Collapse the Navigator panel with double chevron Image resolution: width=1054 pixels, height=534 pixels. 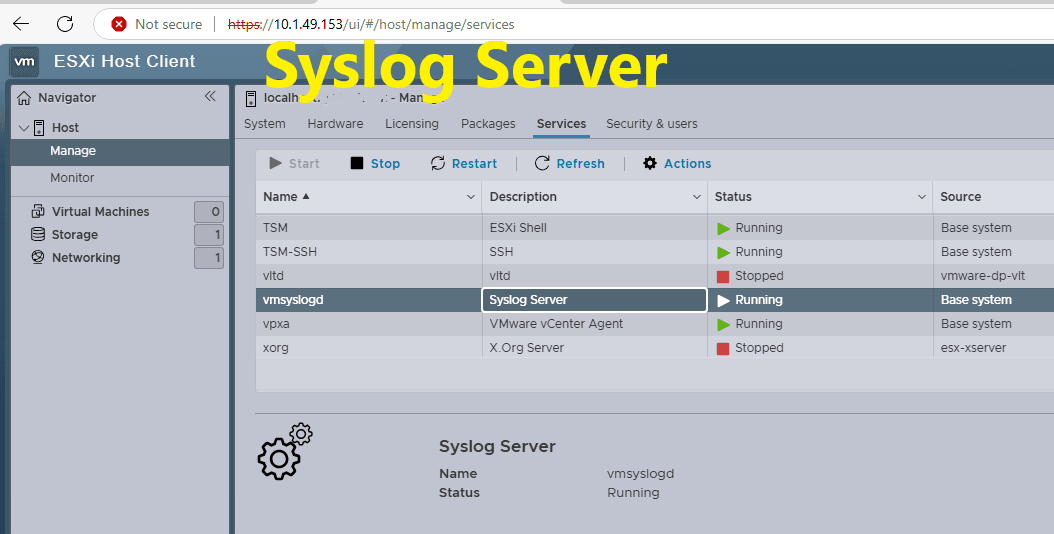click(x=210, y=96)
